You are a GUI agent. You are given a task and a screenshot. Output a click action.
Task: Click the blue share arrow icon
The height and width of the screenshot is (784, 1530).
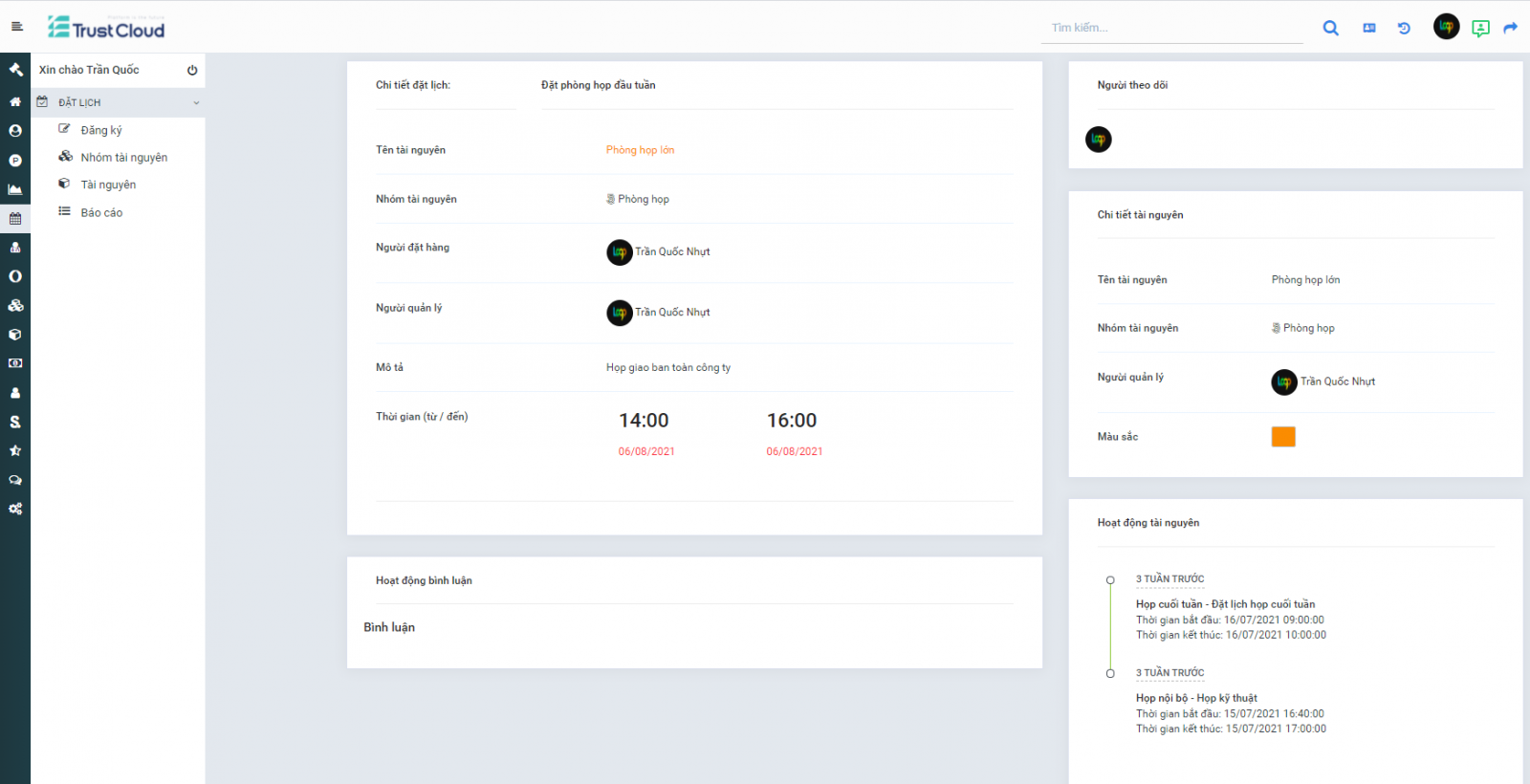1511,28
